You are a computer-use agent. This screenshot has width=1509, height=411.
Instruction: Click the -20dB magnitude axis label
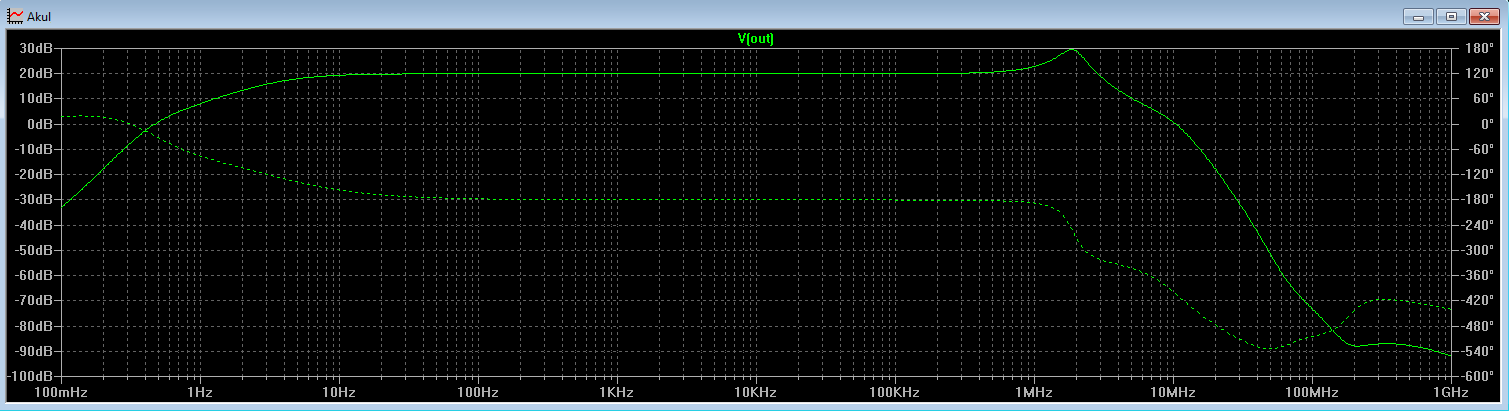(x=33, y=174)
